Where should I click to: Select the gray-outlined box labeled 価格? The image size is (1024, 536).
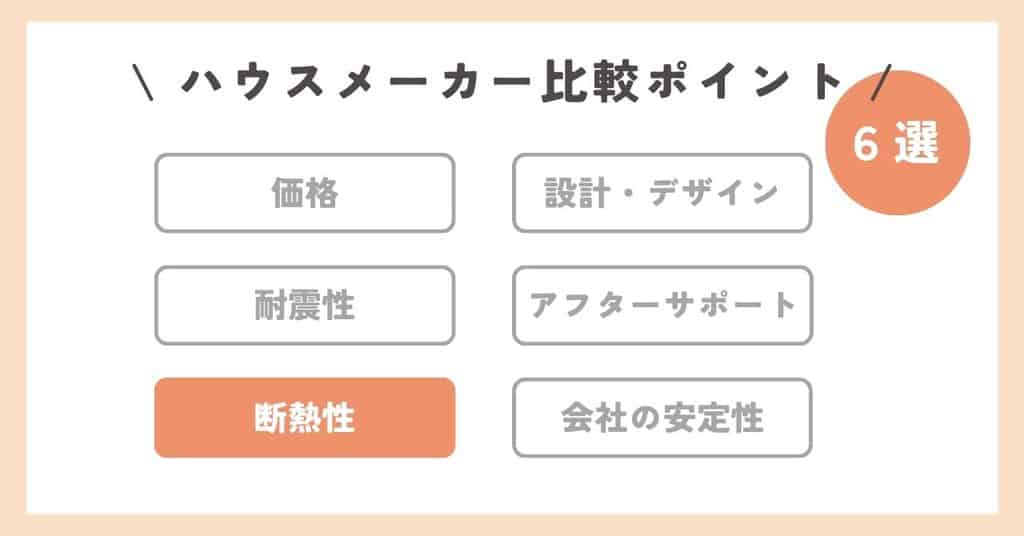point(304,193)
